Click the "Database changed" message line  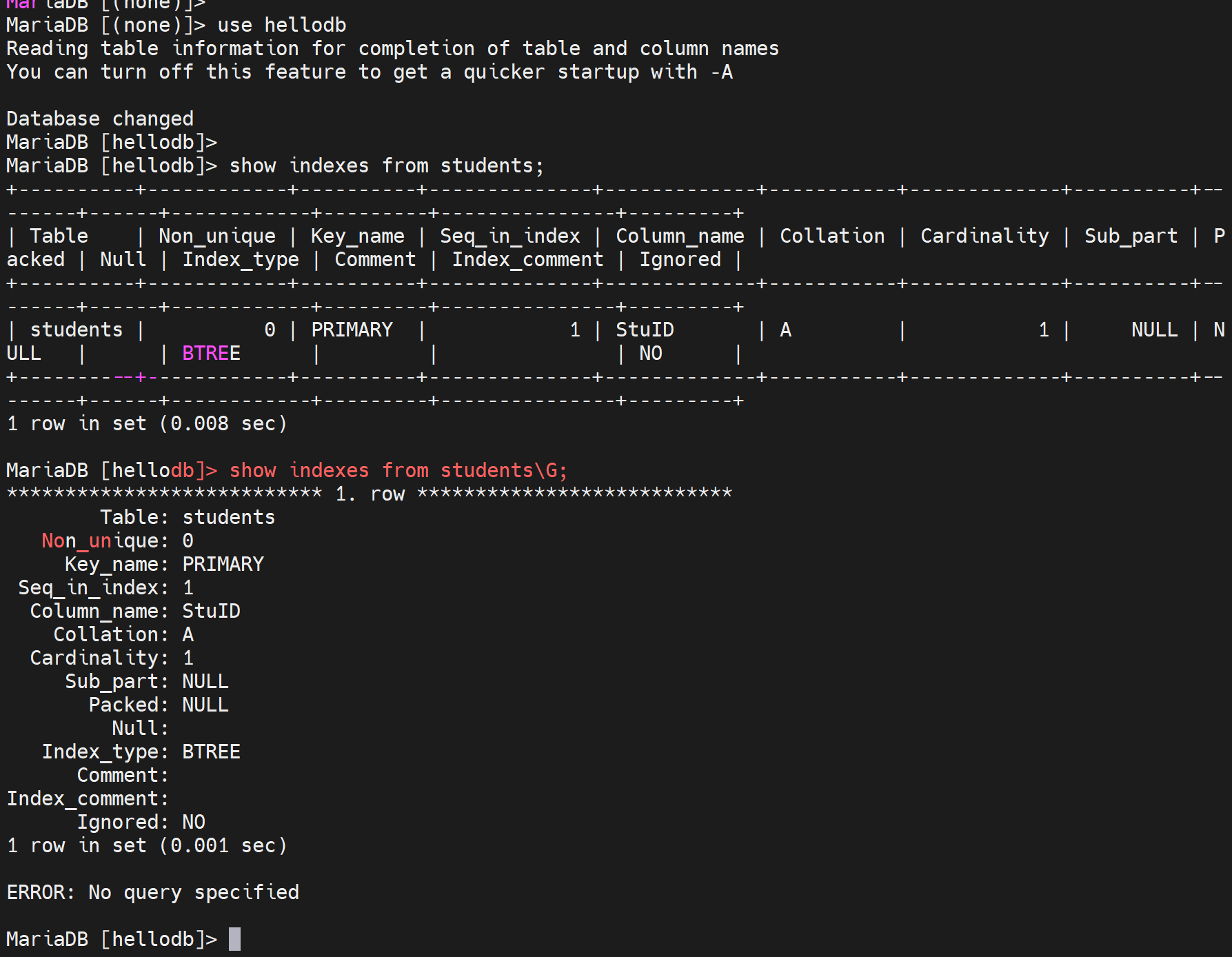point(100,119)
